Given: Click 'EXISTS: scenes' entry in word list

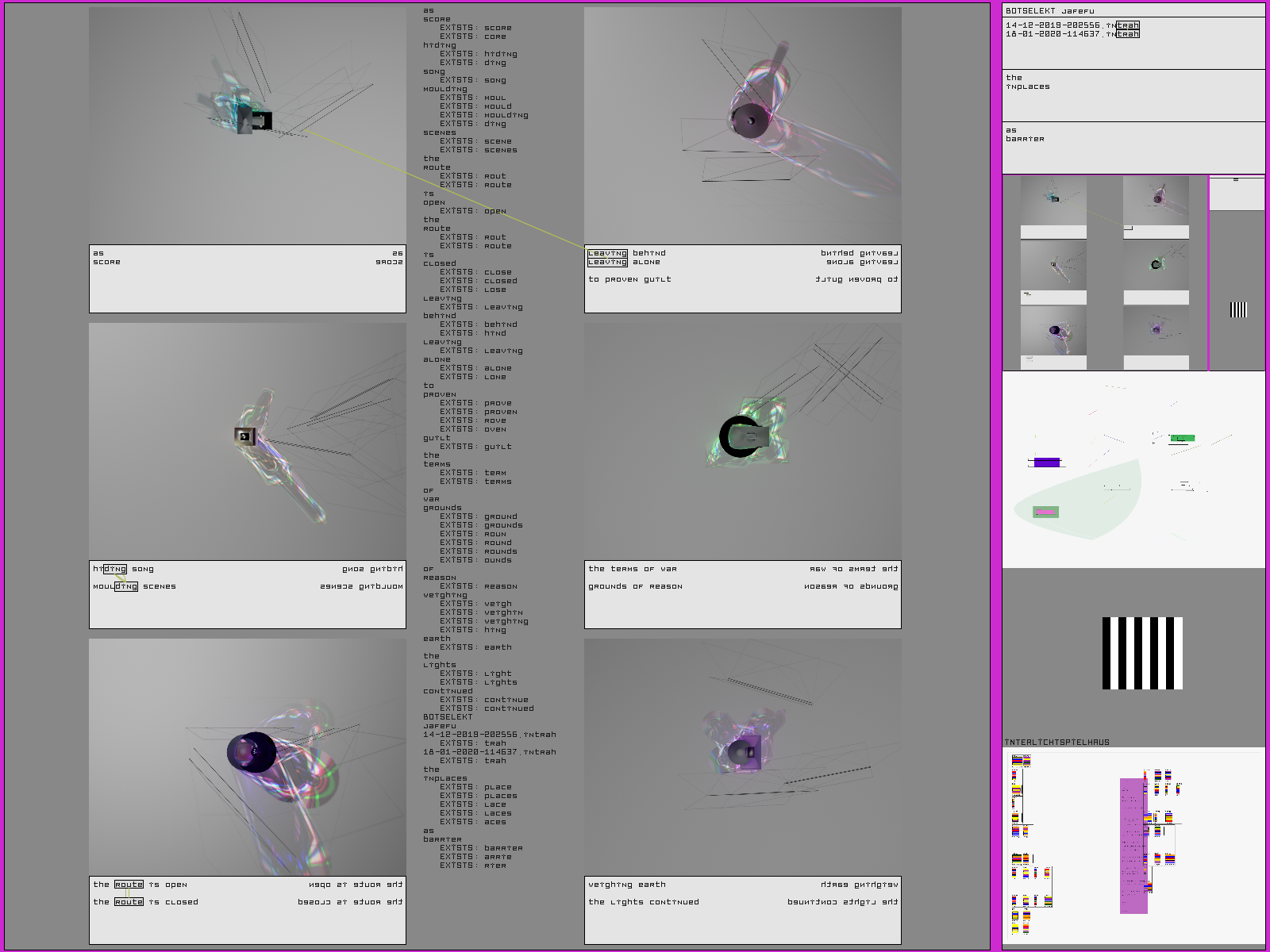Looking at the screenshot, I should coord(477,150).
